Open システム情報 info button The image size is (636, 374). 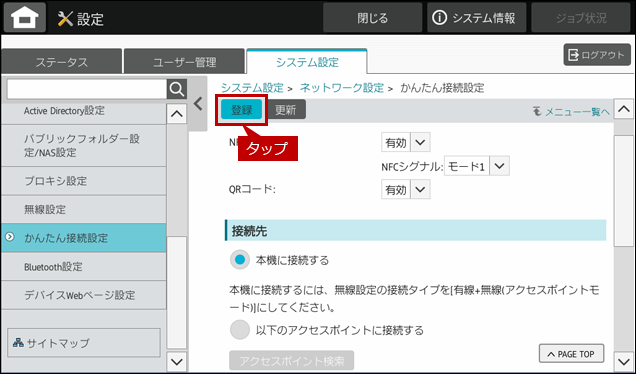(x=477, y=18)
